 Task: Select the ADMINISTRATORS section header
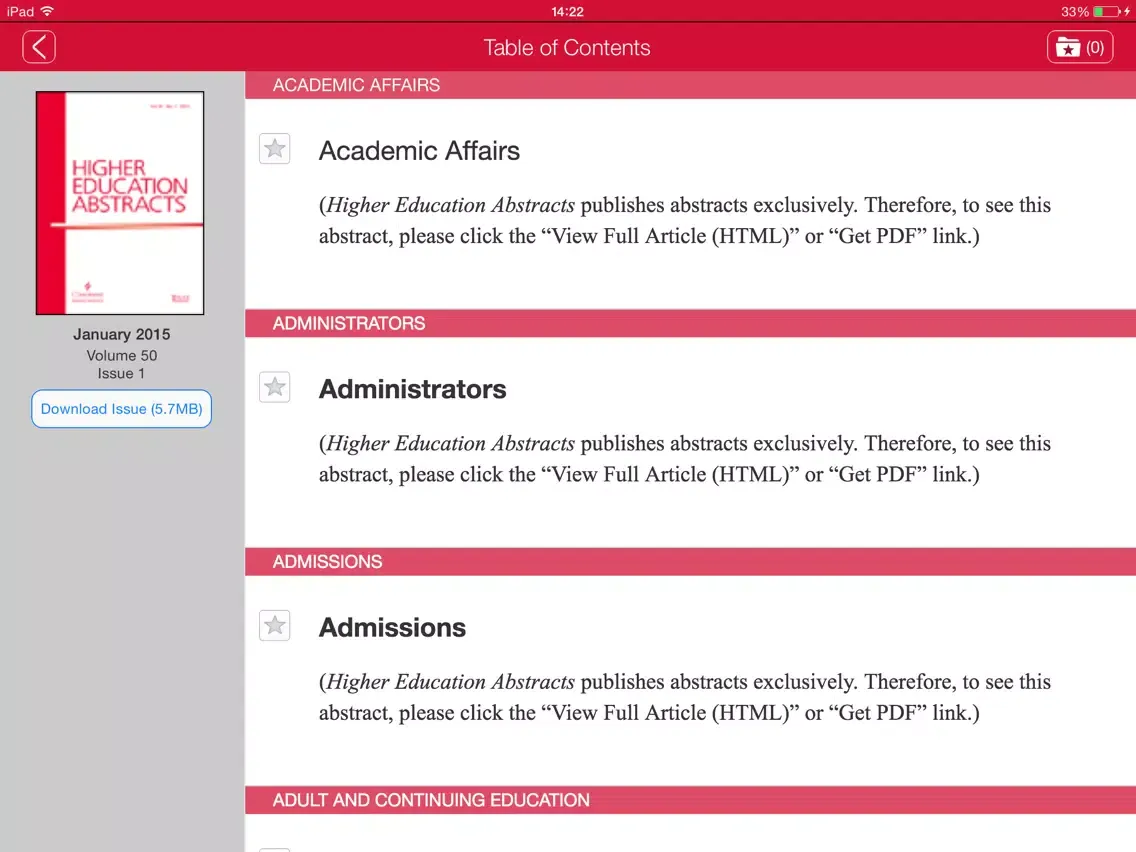690,323
